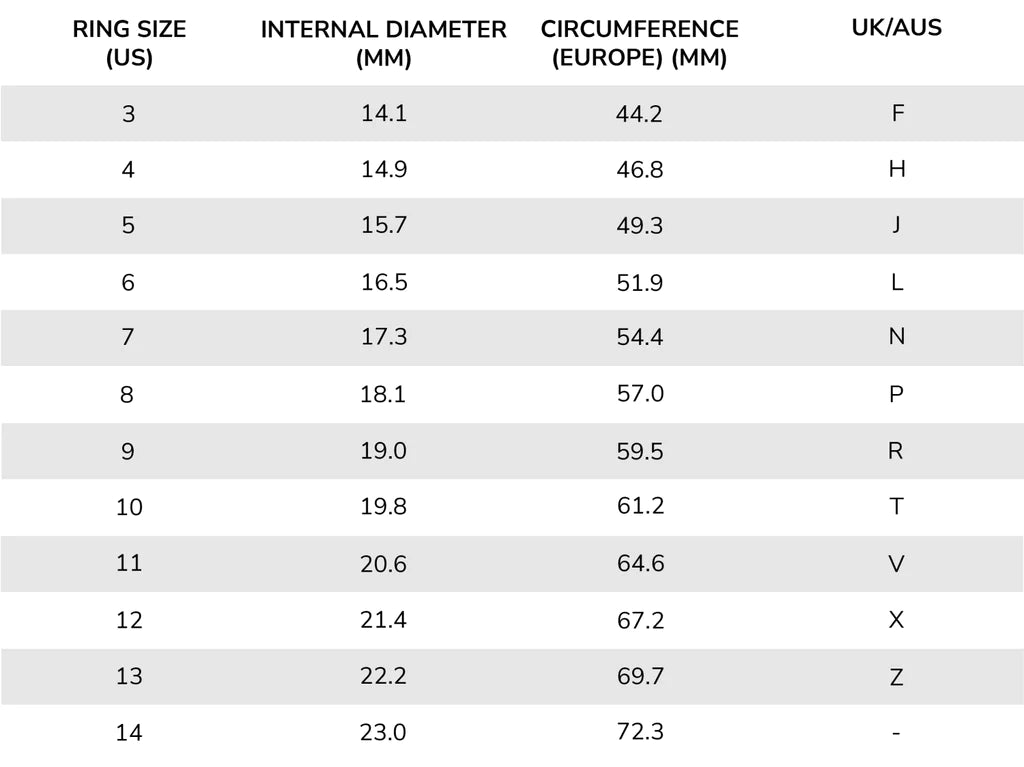This screenshot has height=767, width=1024.
Task: Click the CIRCUMFERENCE (EUROPE) (MM) header
Action: [639, 43]
